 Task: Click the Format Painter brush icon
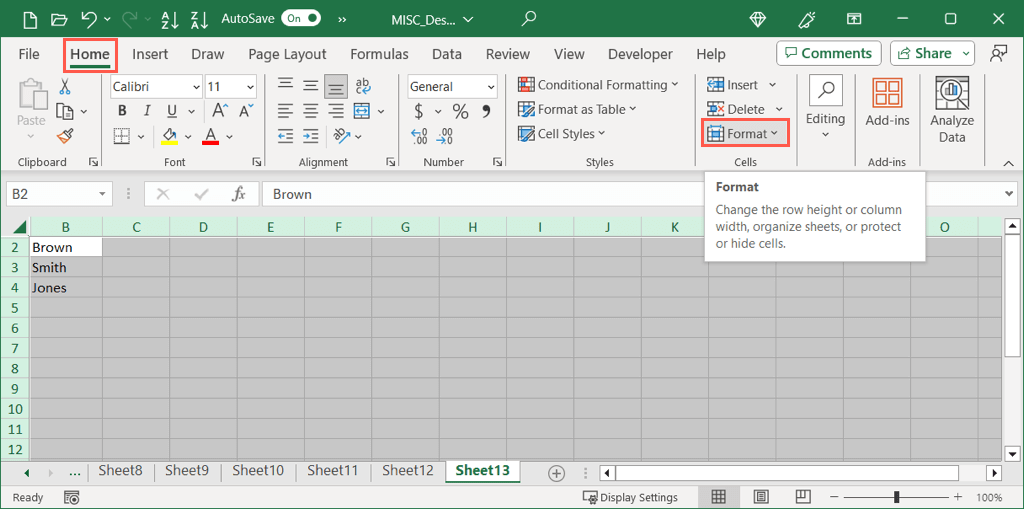pyautogui.click(x=65, y=135)
